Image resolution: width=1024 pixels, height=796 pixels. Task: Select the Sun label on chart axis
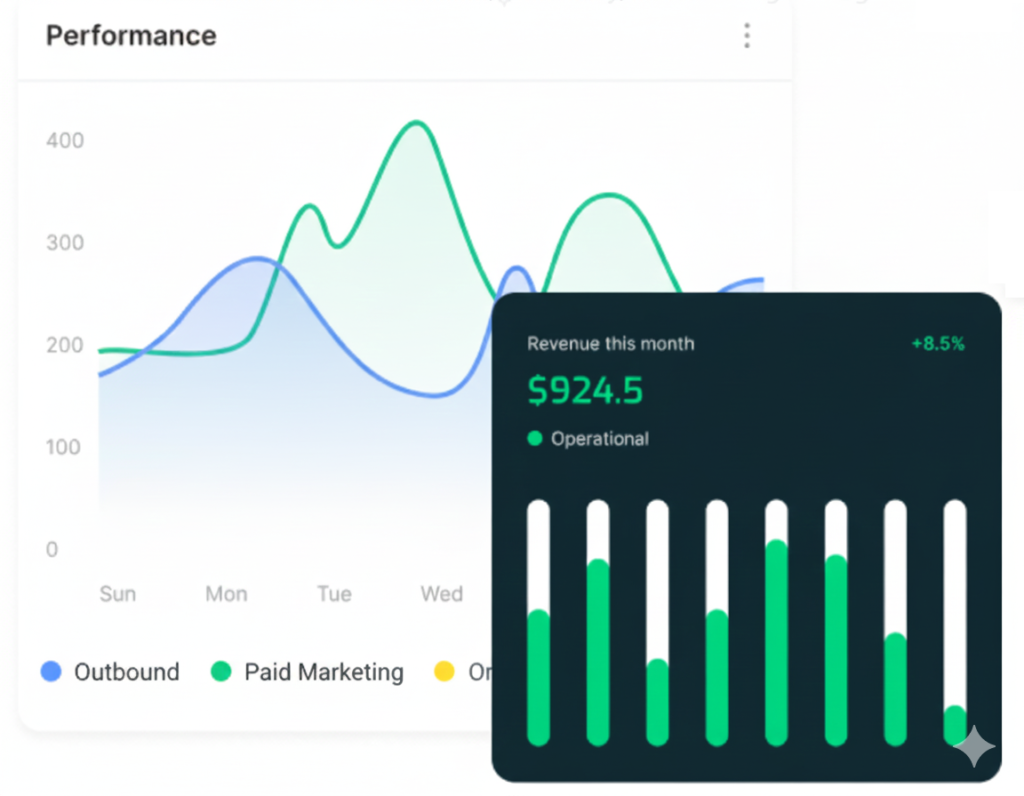(x=117, y=594)
